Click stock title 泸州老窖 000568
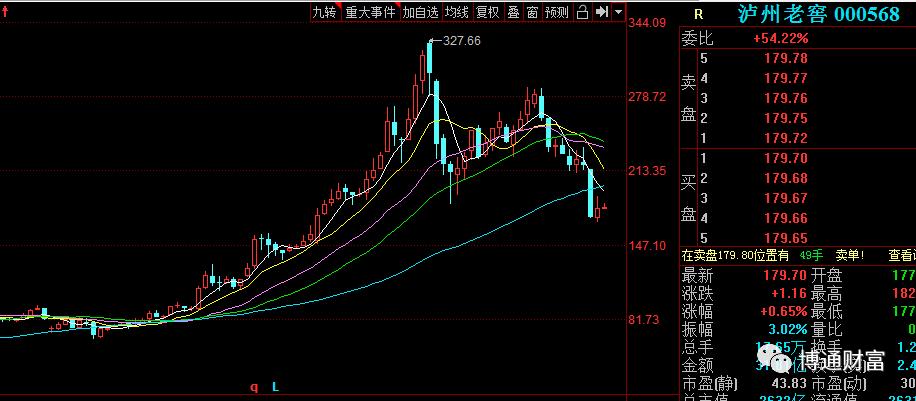Screen dimensions: 916x401 click(818, 13)
